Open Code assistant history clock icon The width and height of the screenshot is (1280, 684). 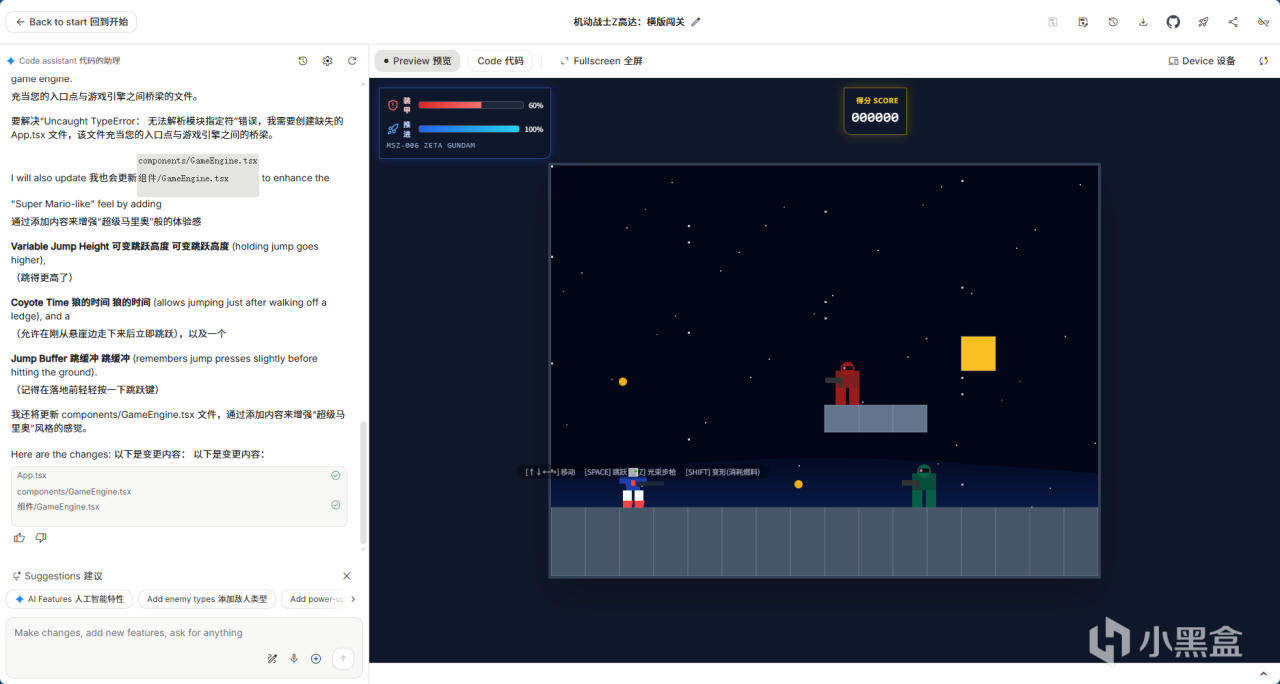click(303, 61)
